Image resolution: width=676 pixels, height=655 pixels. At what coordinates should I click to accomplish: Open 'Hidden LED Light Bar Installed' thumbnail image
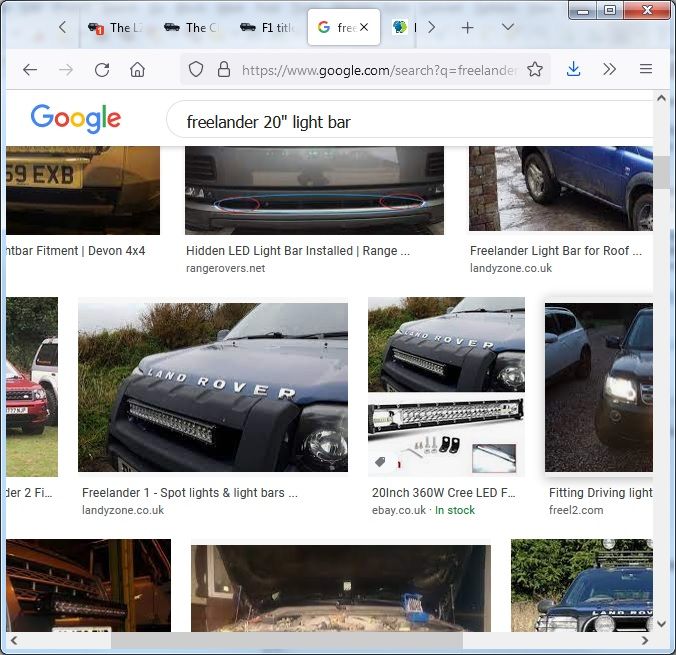(314, 191)
